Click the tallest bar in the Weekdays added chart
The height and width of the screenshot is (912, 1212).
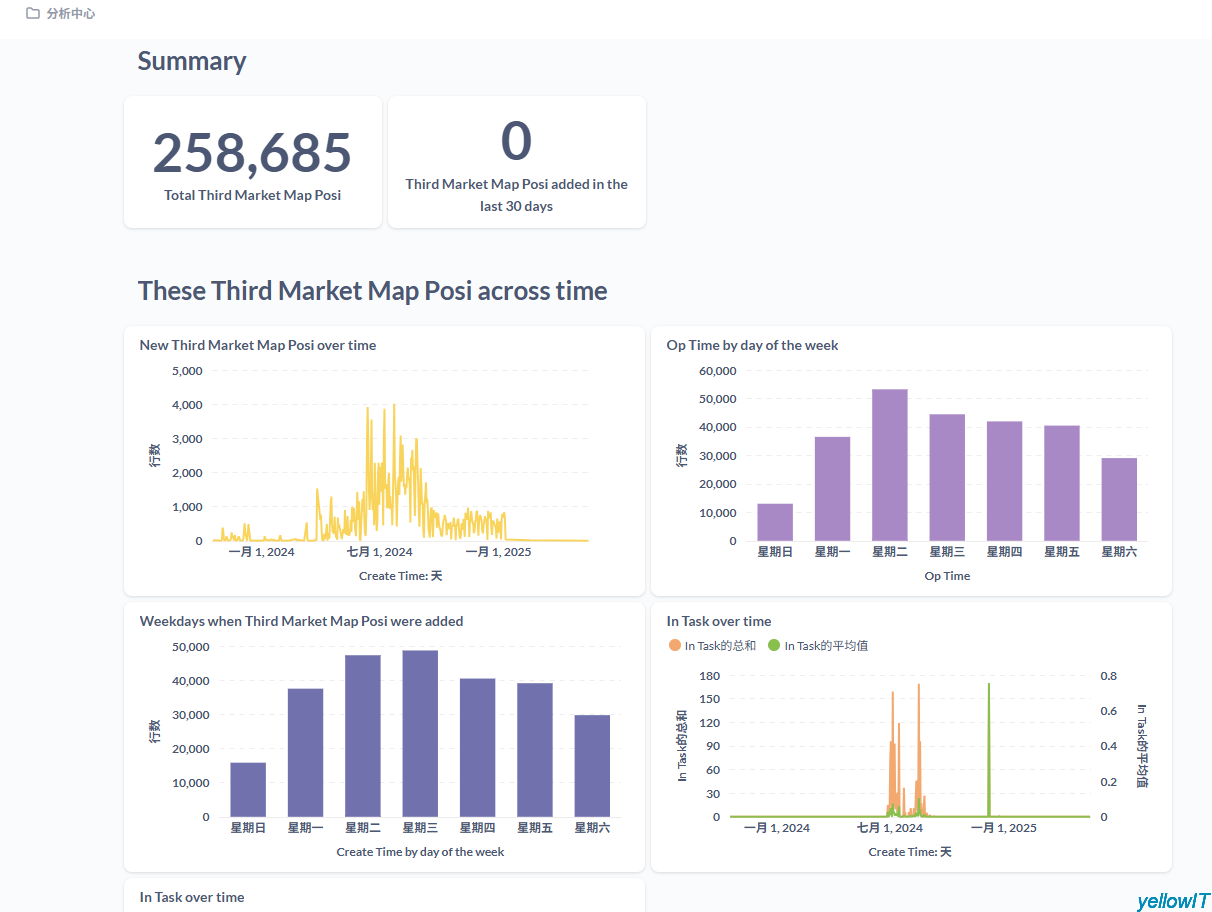point(420,733)
